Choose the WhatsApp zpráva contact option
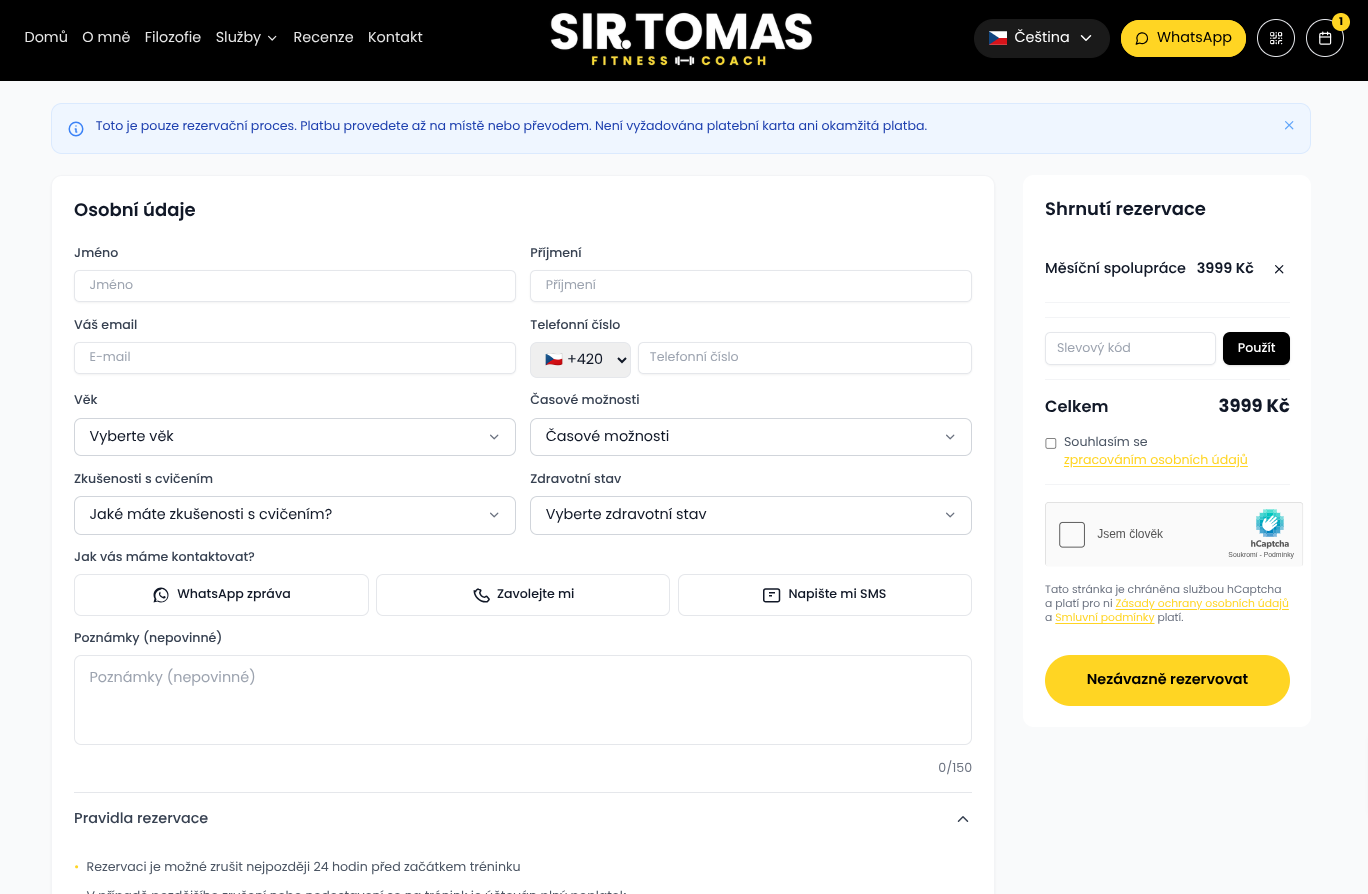This screenshot has width=1368, height=894. pyautogui.click(x=221, y=594)
